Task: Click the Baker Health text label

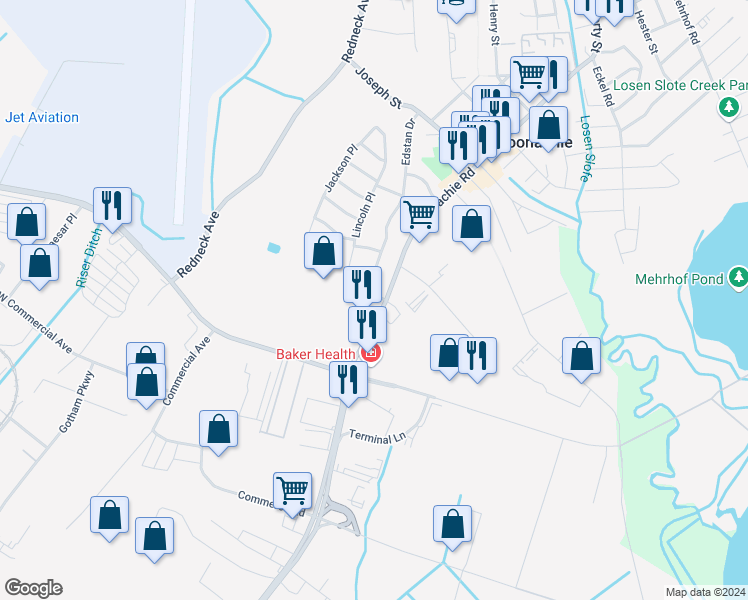Action: (x=316, y=354)
